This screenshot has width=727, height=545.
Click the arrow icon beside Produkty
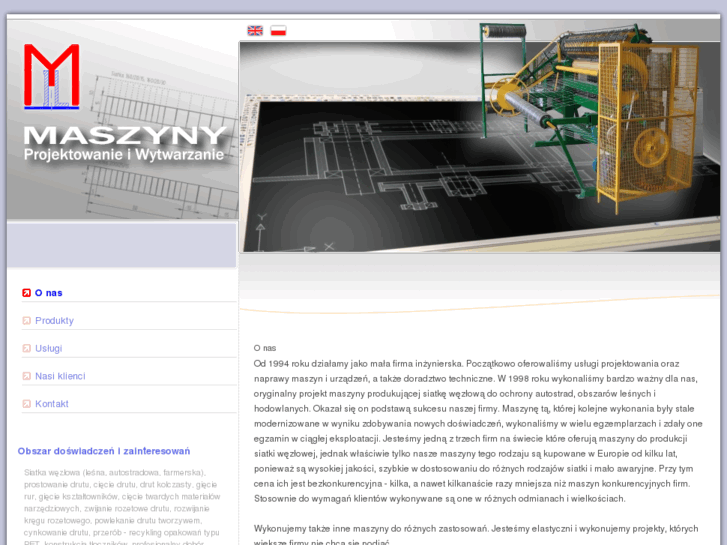[26, 321]
